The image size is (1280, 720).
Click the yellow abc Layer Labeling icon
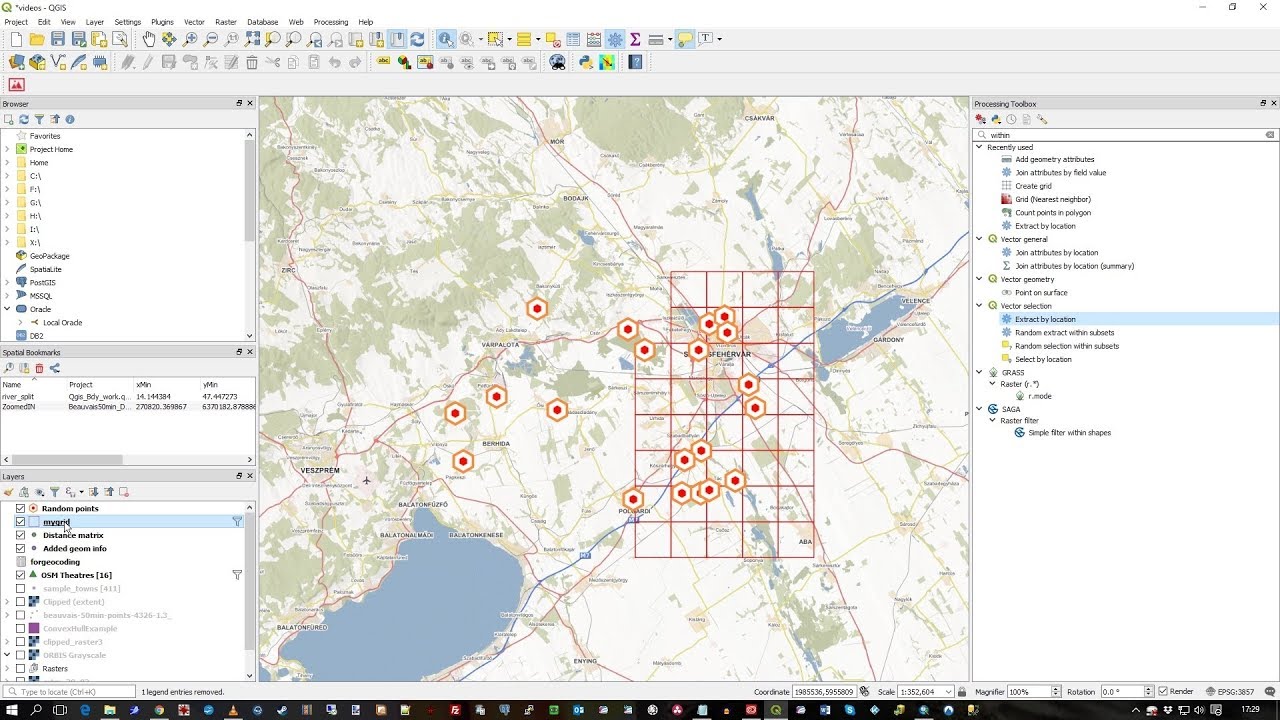[x=383, y=62]
